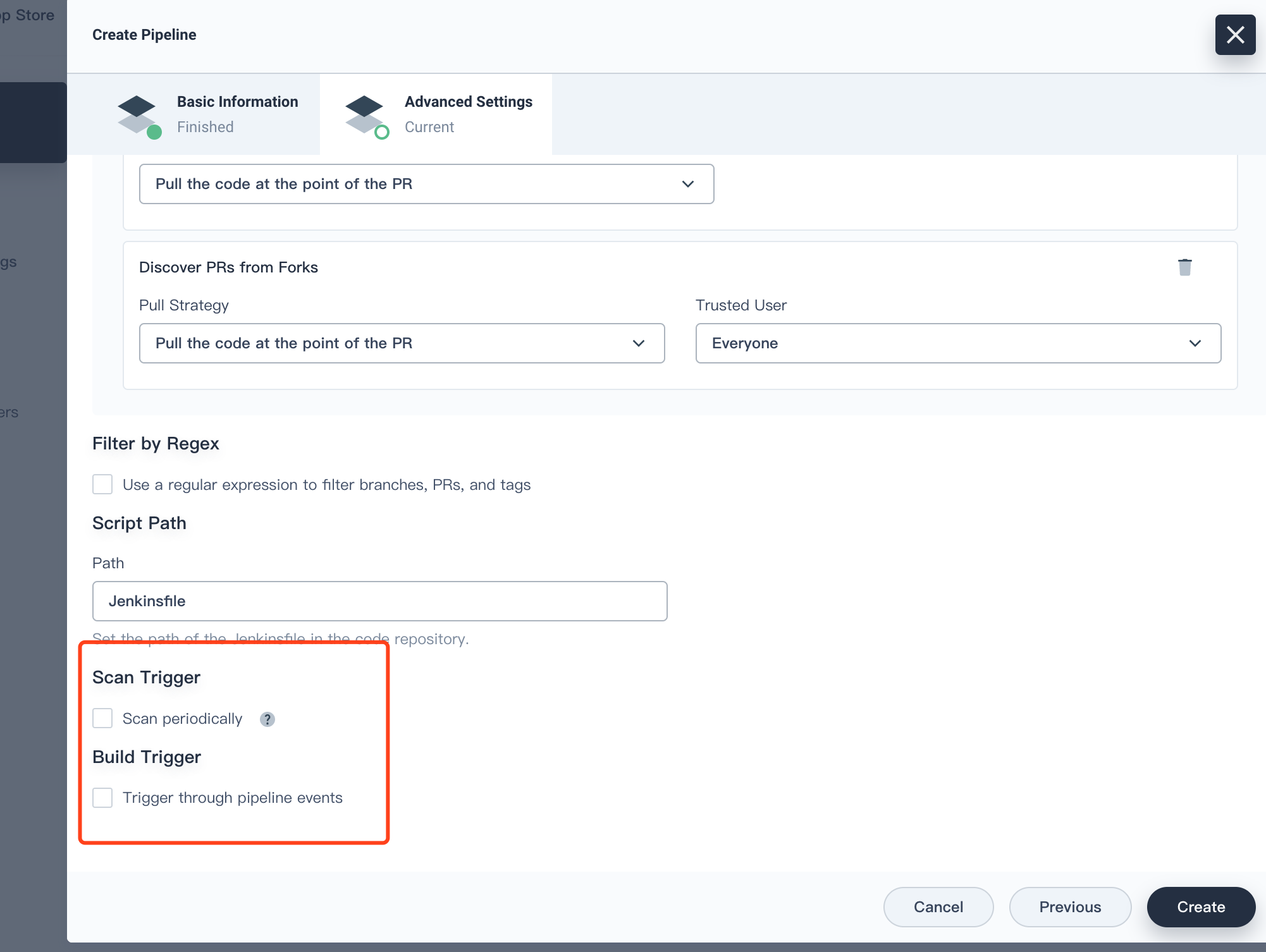Delete the Discover PRs from Forks section
The width and height of the screenshot is (1266, 952).
click(x=1185, y=267)
